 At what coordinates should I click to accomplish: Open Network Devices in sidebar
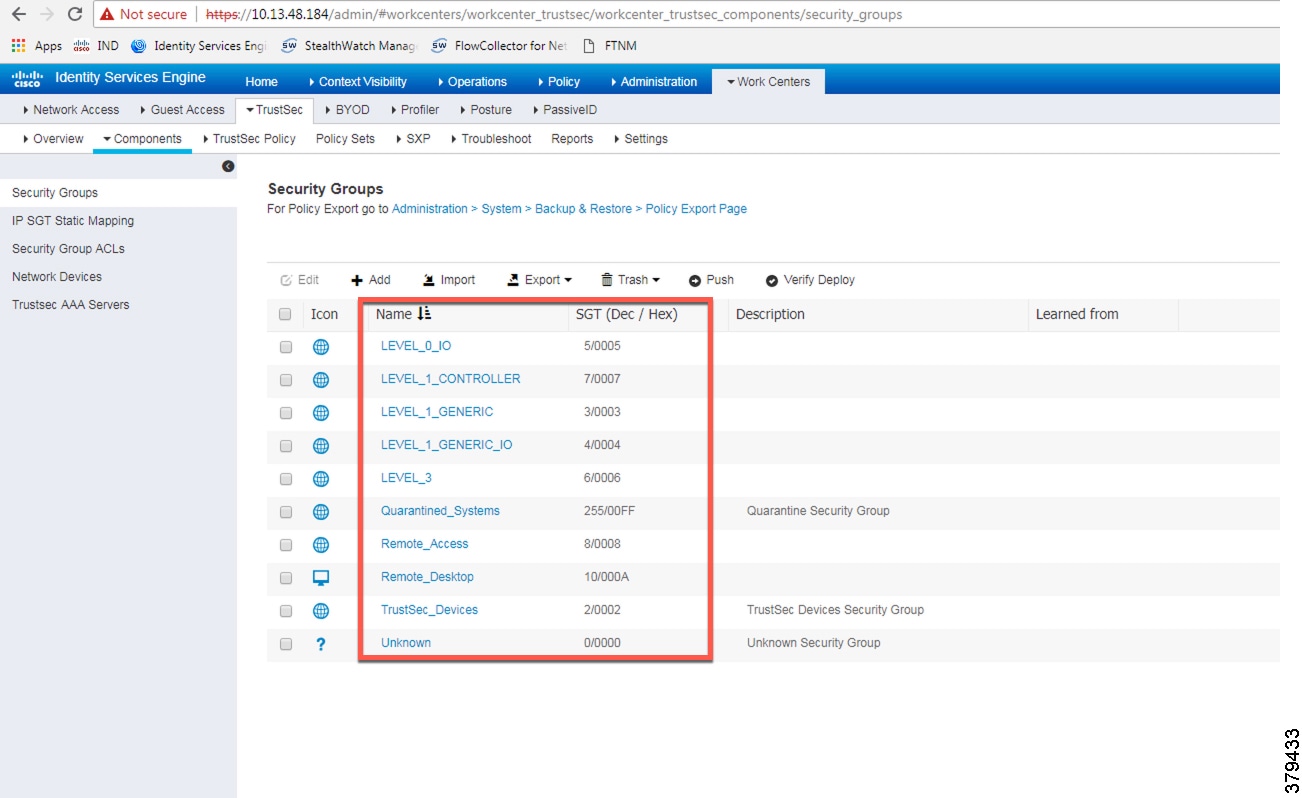(57, 277)
